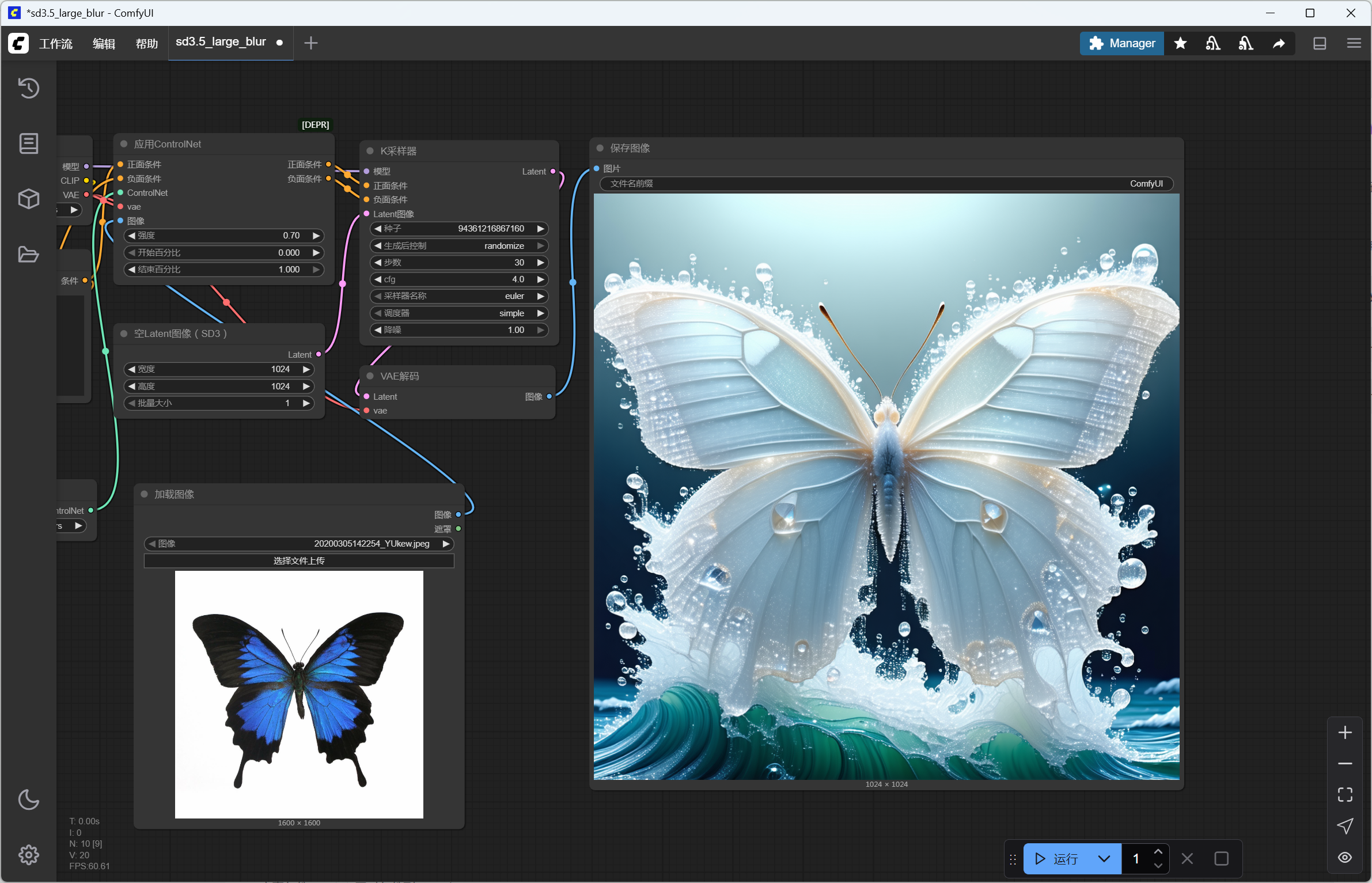1372x883 pixels.
Task: Click the share arrow icon
Action: (x=1279, y=43)
